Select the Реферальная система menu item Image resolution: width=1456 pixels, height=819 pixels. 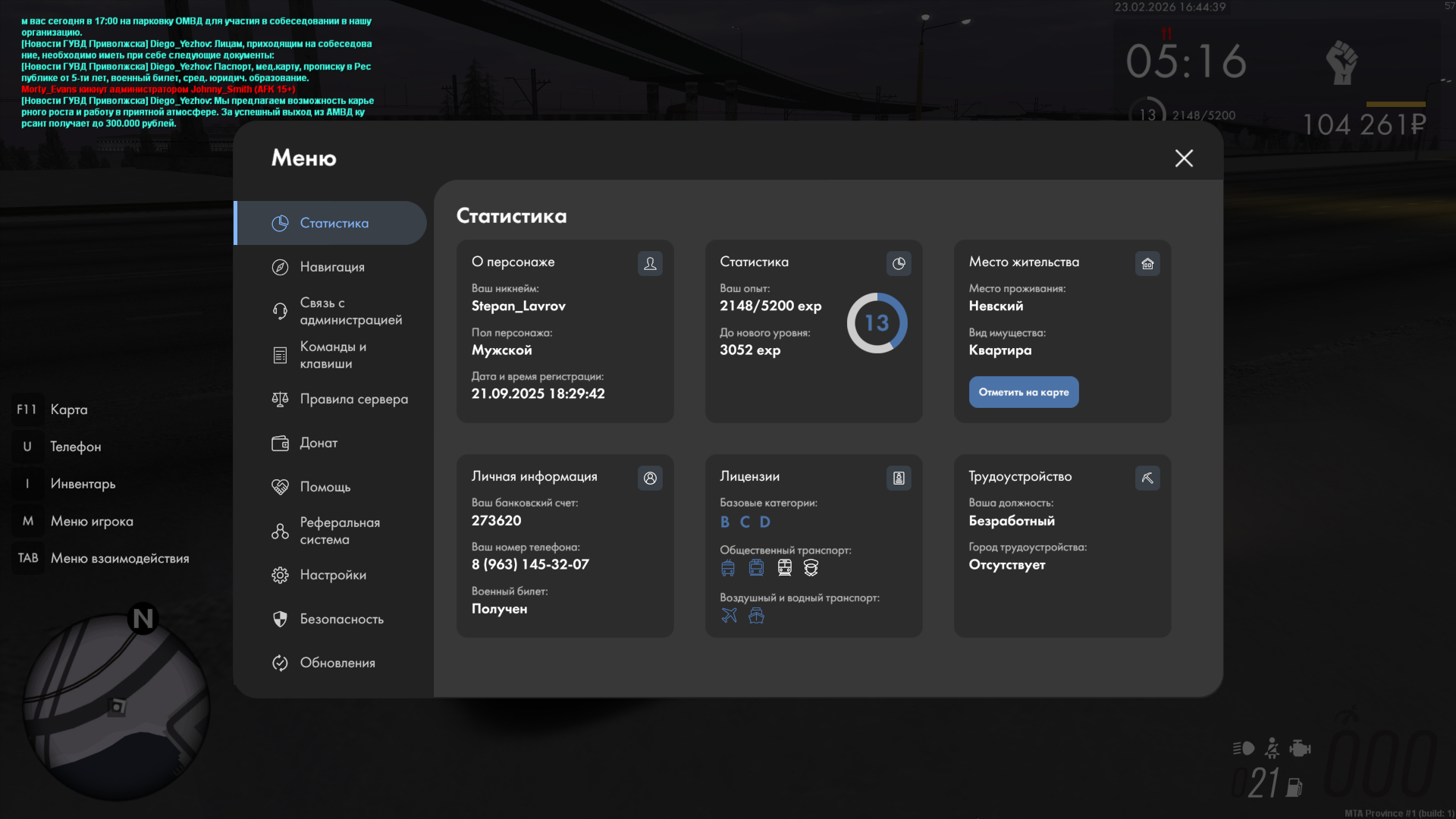(339, 531)
